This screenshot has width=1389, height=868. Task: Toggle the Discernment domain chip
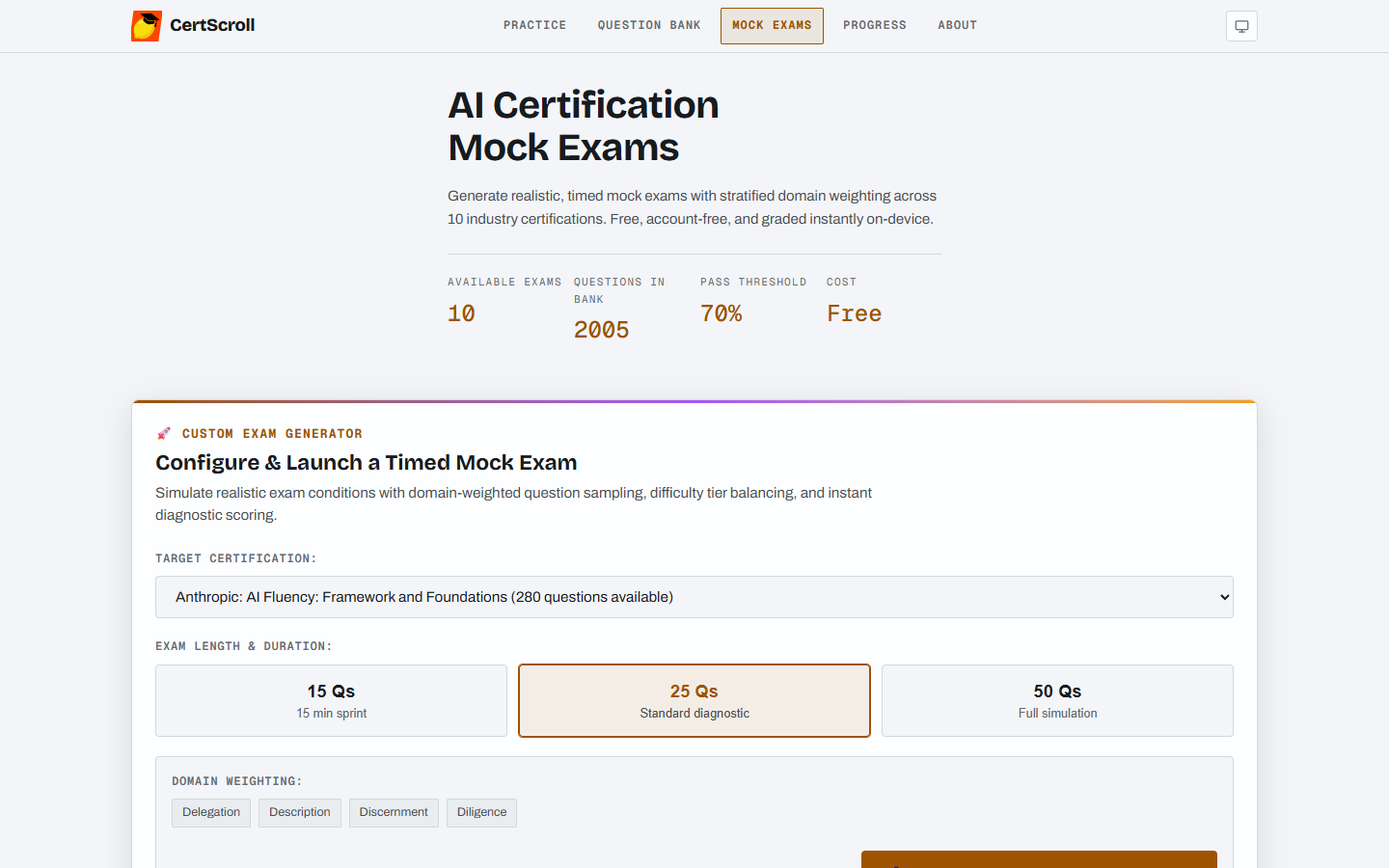(394, 812)
